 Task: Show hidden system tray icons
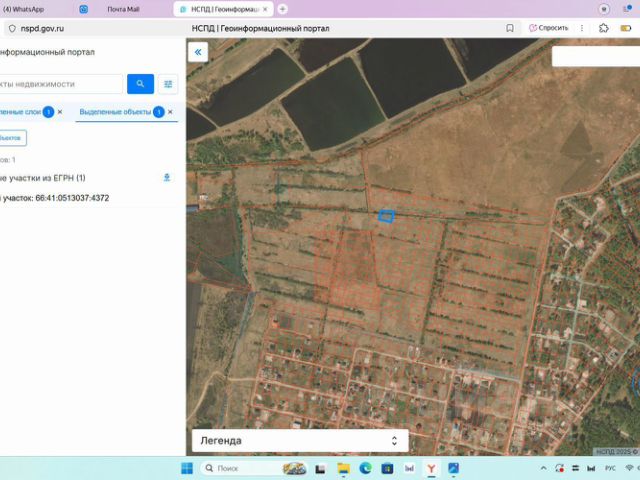click(x=544, y=468)
